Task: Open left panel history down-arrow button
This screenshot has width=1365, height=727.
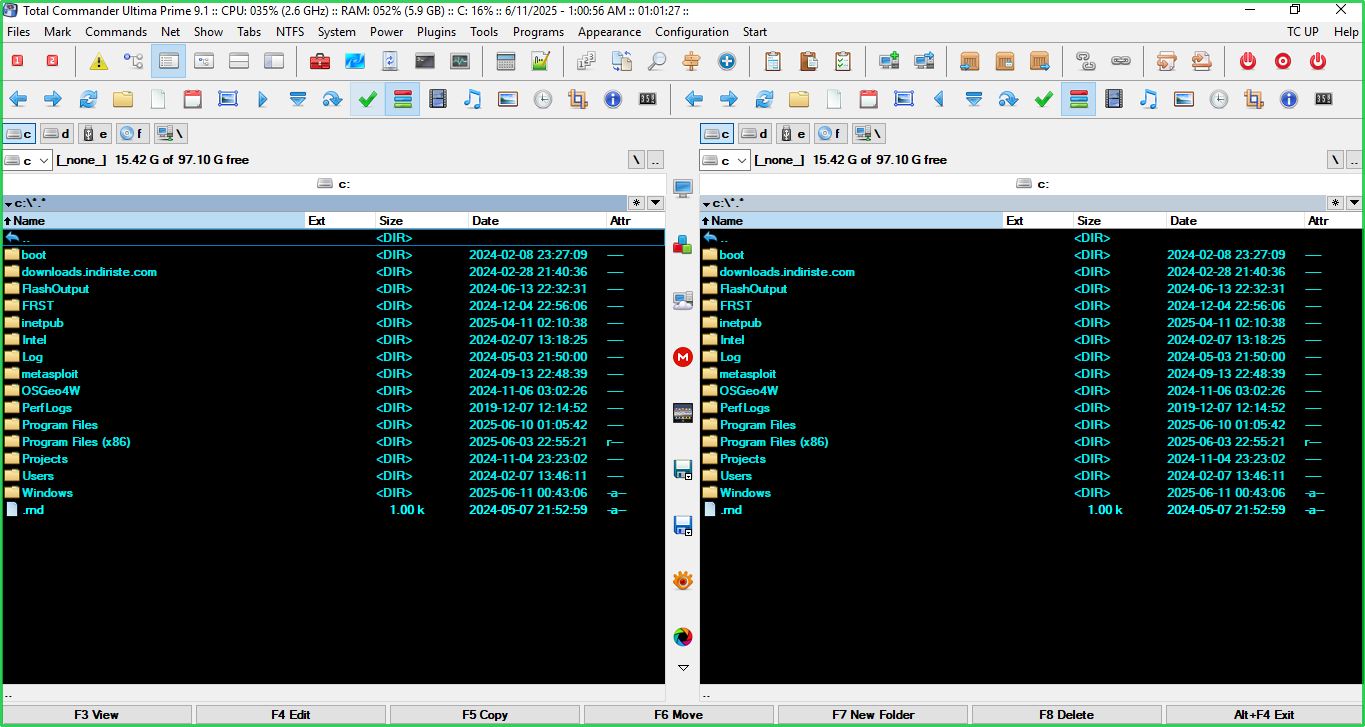Action: (655, 203)
